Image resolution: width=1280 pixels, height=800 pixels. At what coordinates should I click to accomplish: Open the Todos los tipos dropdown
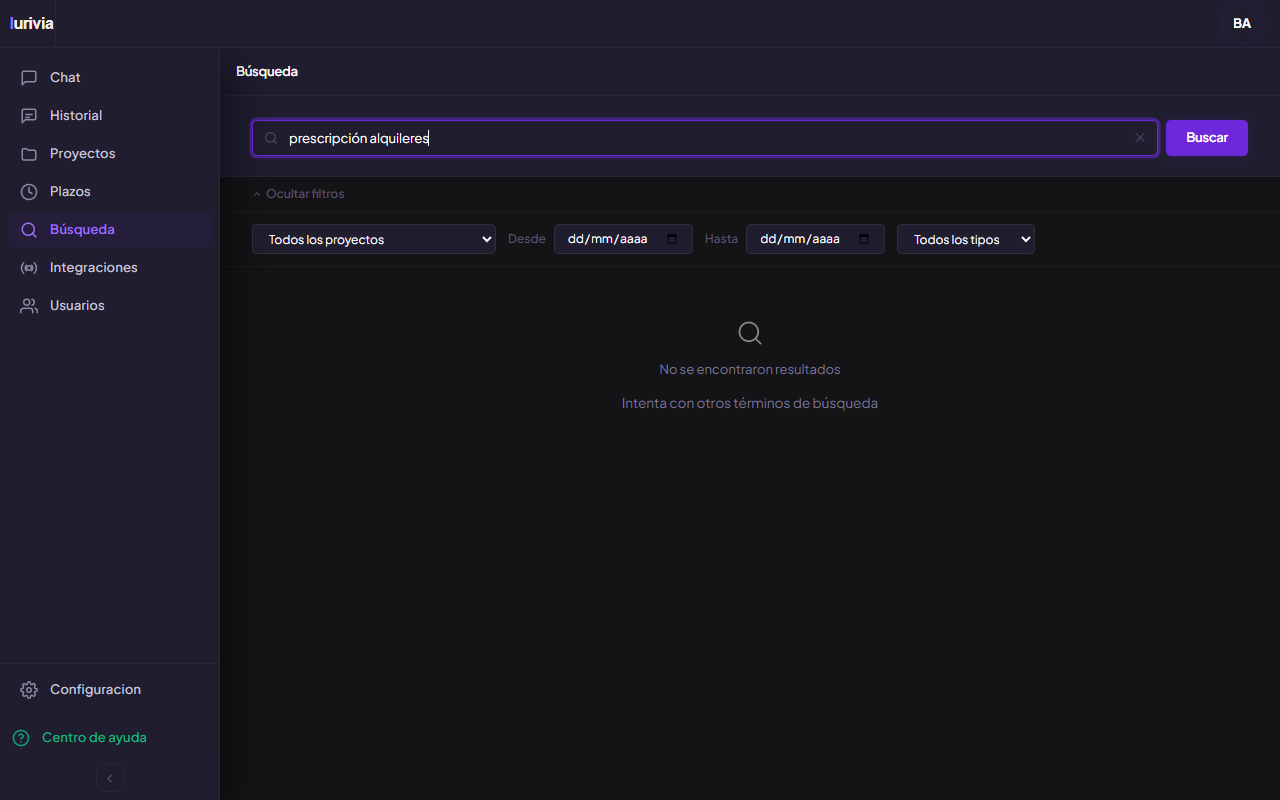(x=966, y=239)
